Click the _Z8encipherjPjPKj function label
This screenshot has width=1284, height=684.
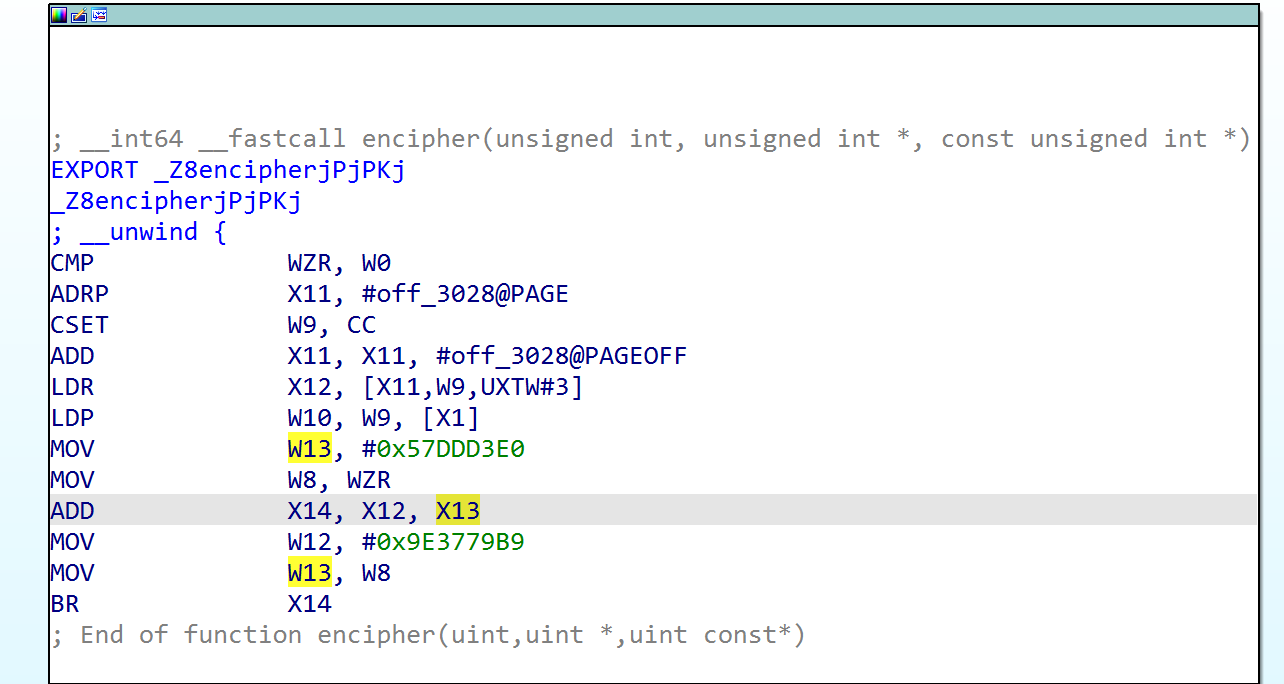tap(176, 201)
